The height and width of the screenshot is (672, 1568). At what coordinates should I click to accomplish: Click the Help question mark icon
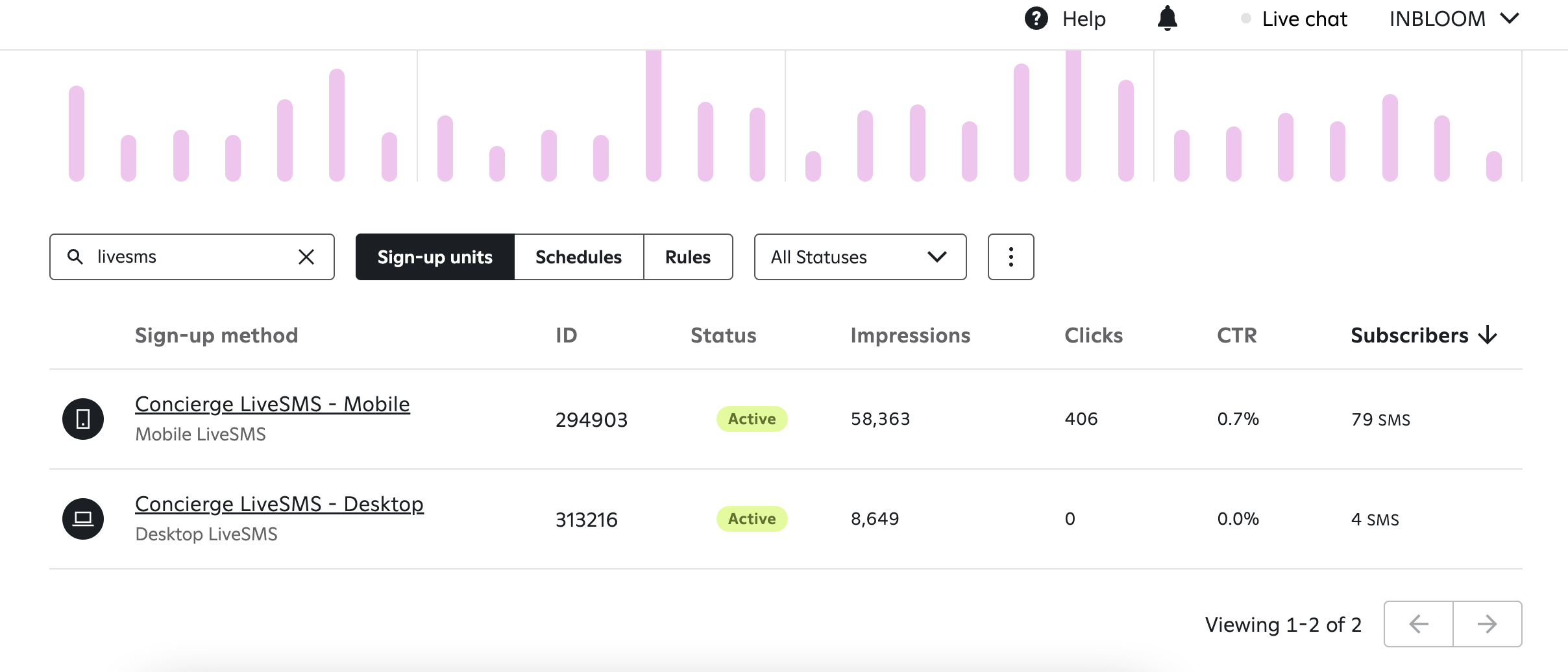click(1036, 18)
